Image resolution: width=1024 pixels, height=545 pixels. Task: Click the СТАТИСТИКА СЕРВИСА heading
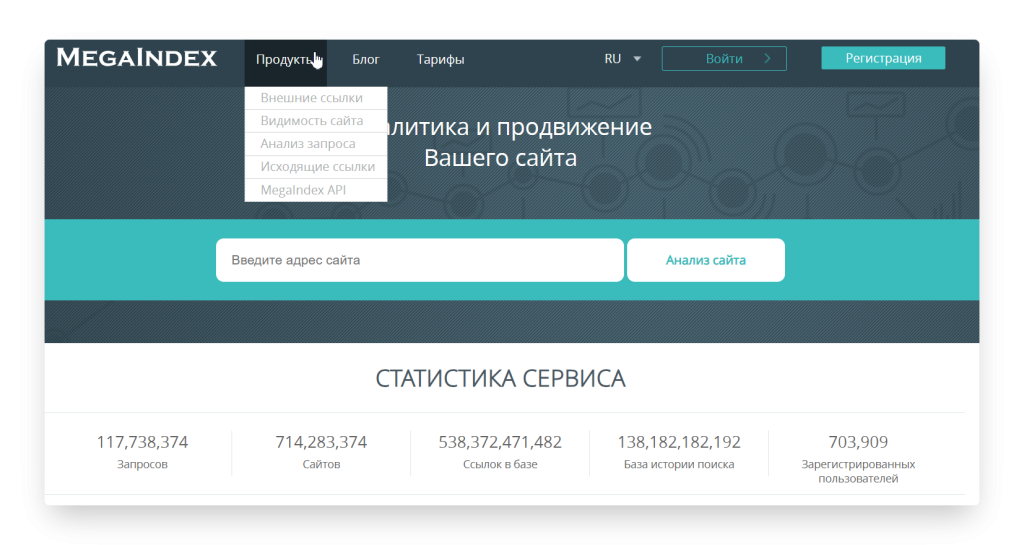pos(500,378)
